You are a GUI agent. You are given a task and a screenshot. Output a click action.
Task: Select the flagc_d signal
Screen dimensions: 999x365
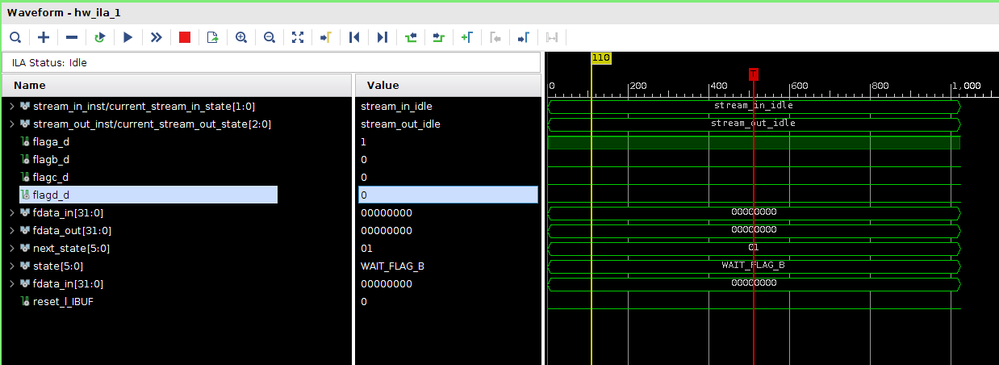coord(50,177)
